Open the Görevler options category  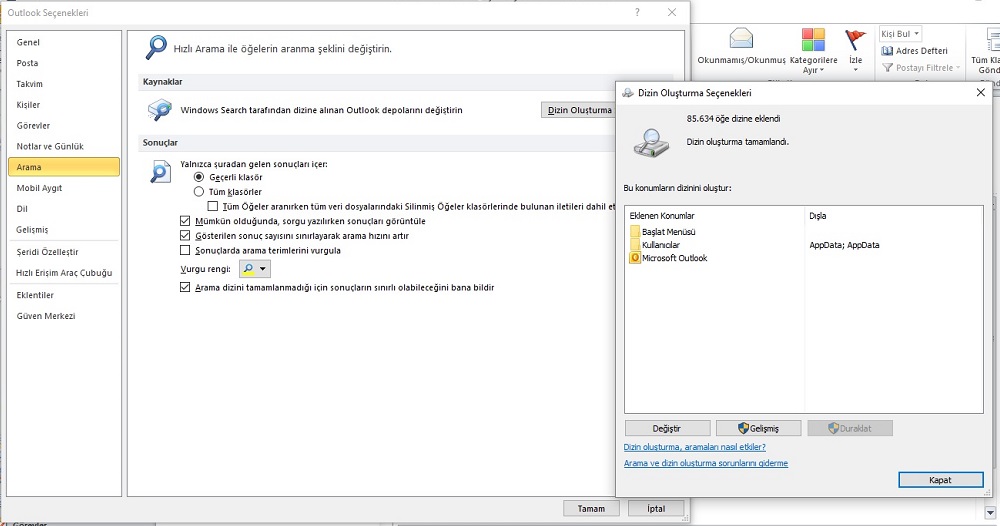[64, 126]
